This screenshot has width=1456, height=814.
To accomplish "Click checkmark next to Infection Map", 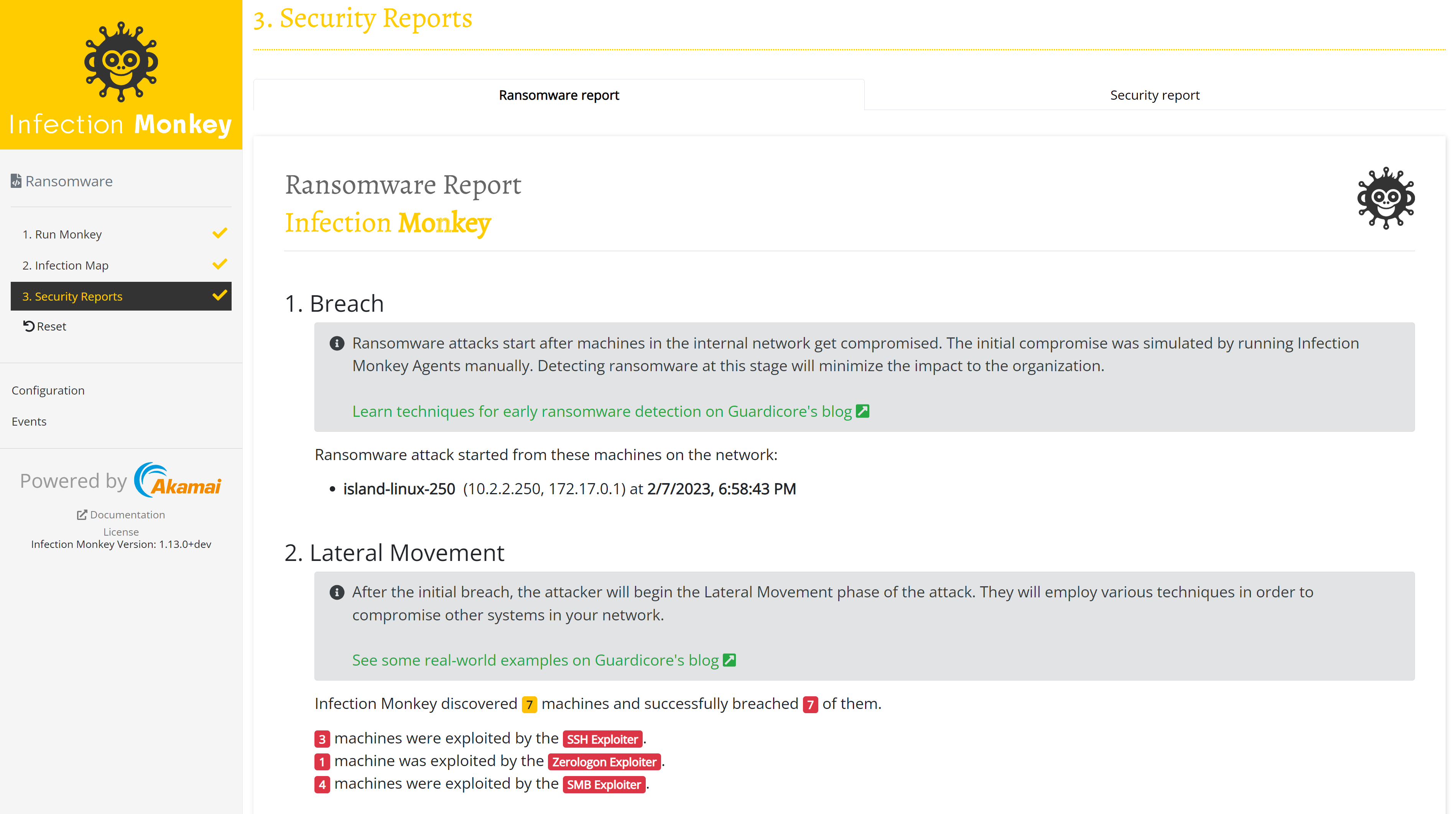I will pos(219,265).
